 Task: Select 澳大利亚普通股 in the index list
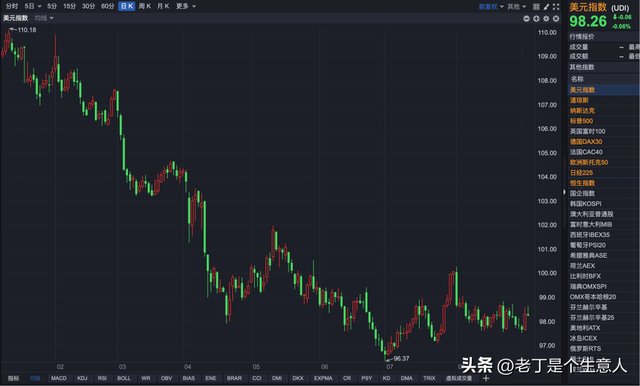(604, 214)
